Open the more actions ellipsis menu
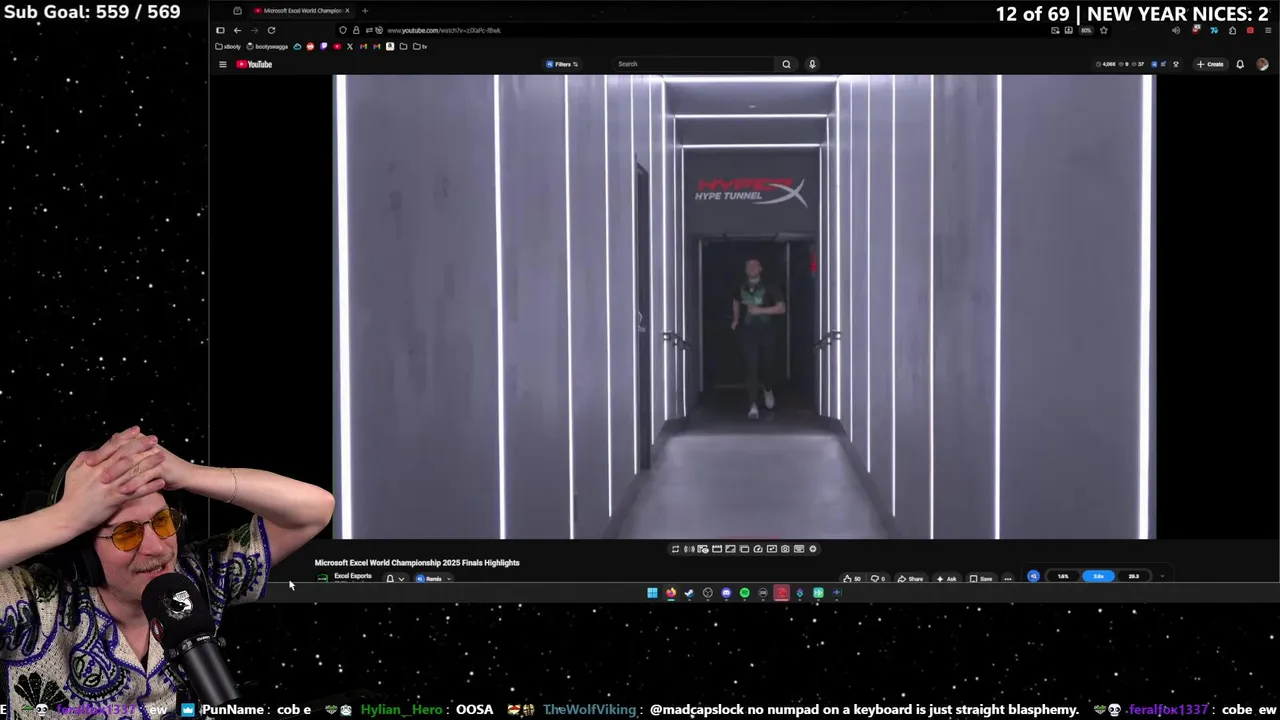Image resolution: width=1280 pixels, height=720 pixels. 1008,579
